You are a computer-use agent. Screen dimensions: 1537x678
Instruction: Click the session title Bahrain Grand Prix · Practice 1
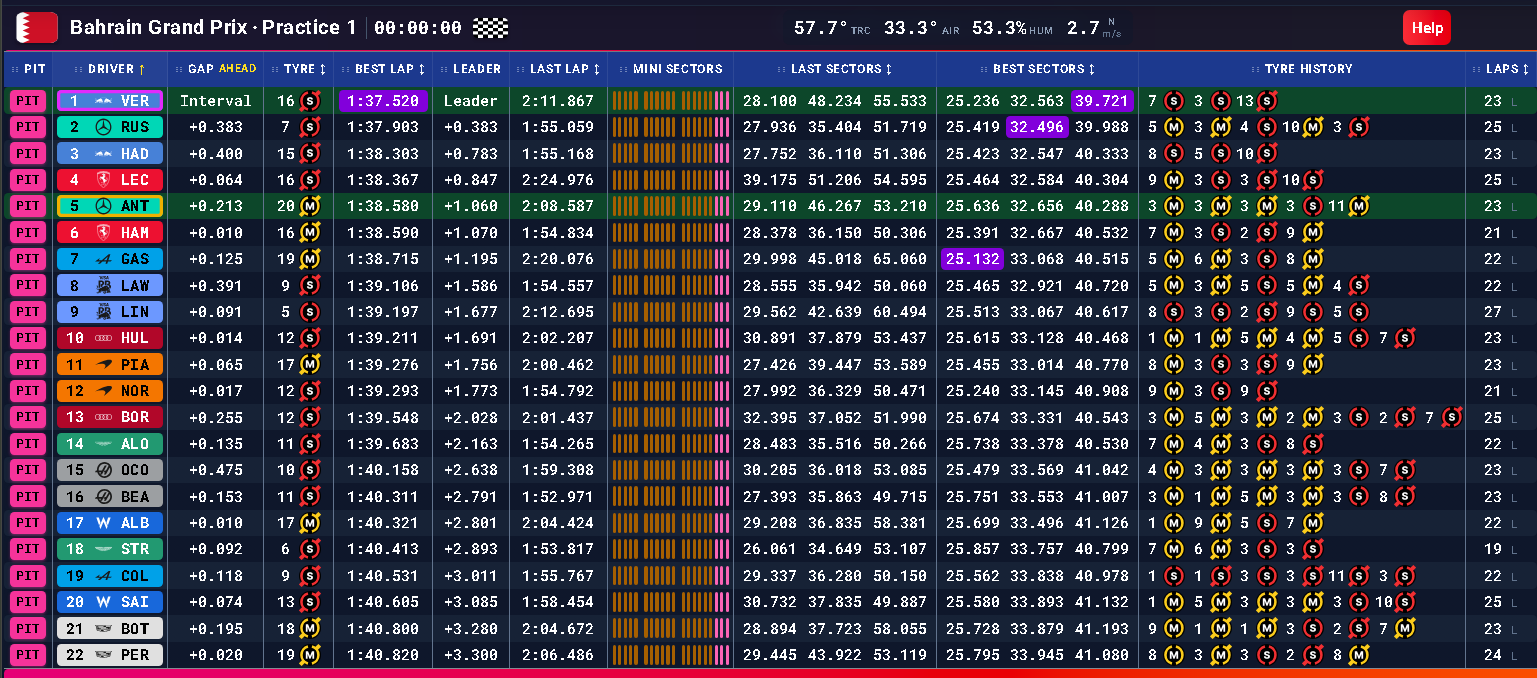pos(213,28)
